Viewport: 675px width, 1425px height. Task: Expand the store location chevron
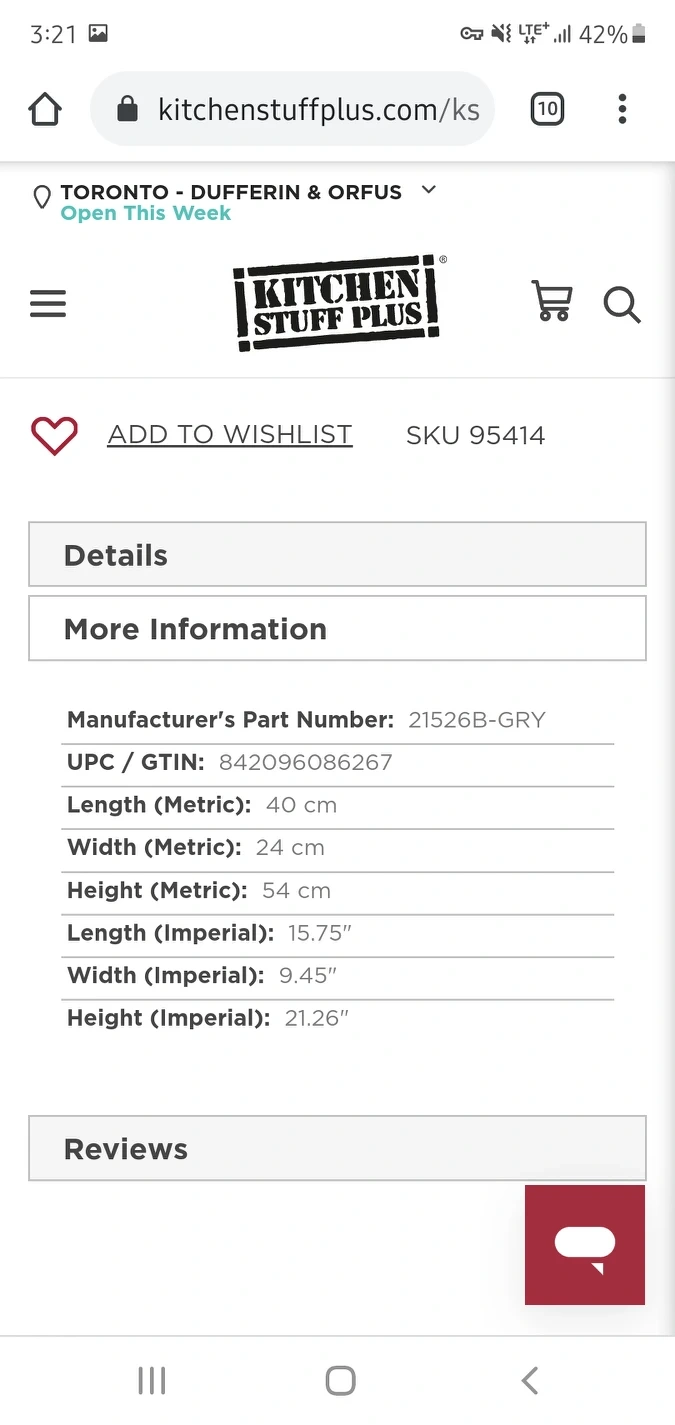click(x=429, y=190)
